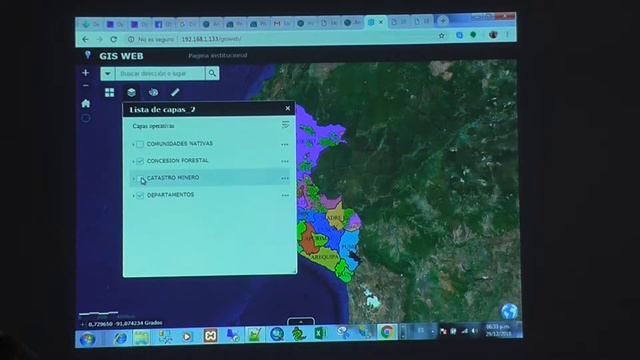Go back with browser back arrow
Image resolution: width=640 pixels, height=360 pixels.
tap(85, 39)
